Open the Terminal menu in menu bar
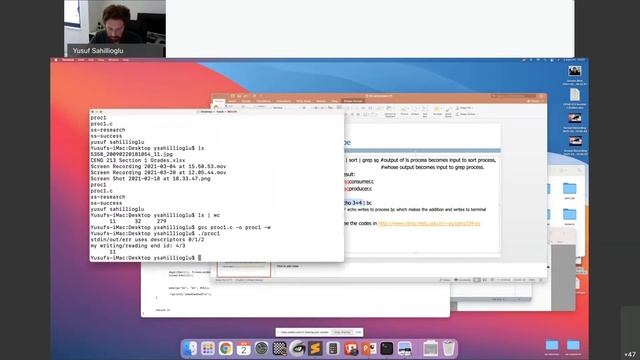The image size is (640, 360). coord(68,60)
